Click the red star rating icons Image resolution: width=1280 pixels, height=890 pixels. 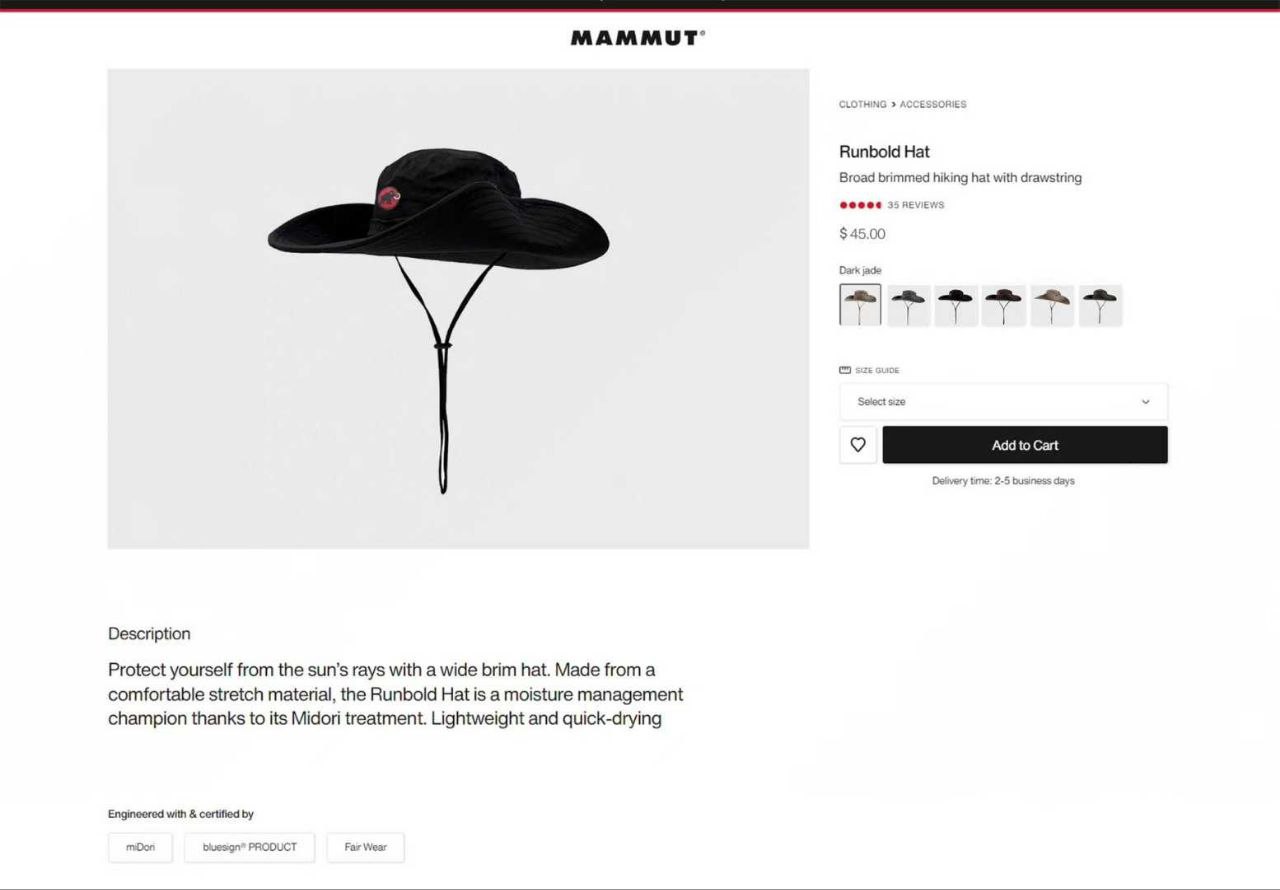coord(861,205)
